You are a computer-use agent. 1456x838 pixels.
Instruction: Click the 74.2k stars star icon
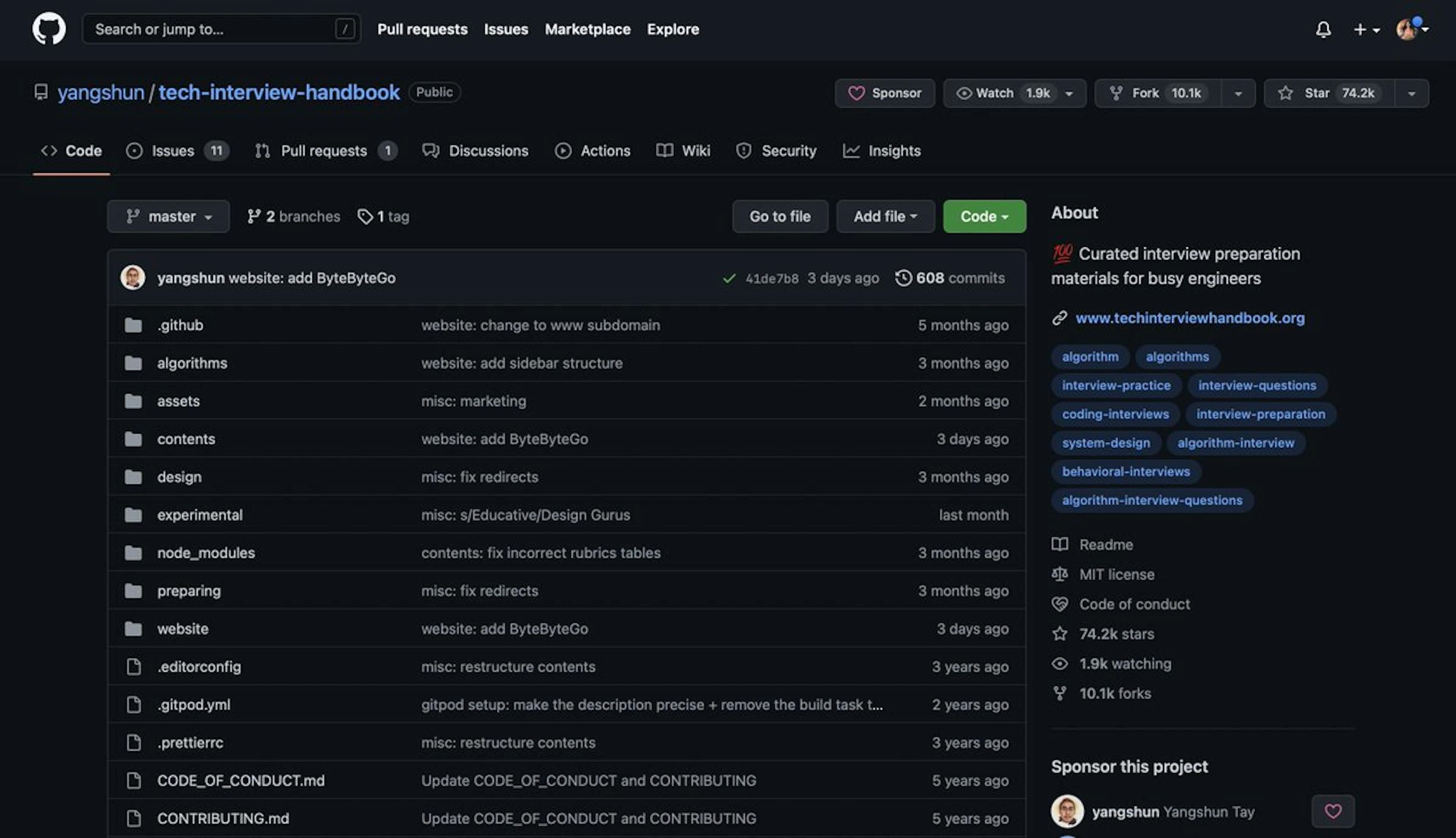pyautogui.click(x=1060, y=634)
